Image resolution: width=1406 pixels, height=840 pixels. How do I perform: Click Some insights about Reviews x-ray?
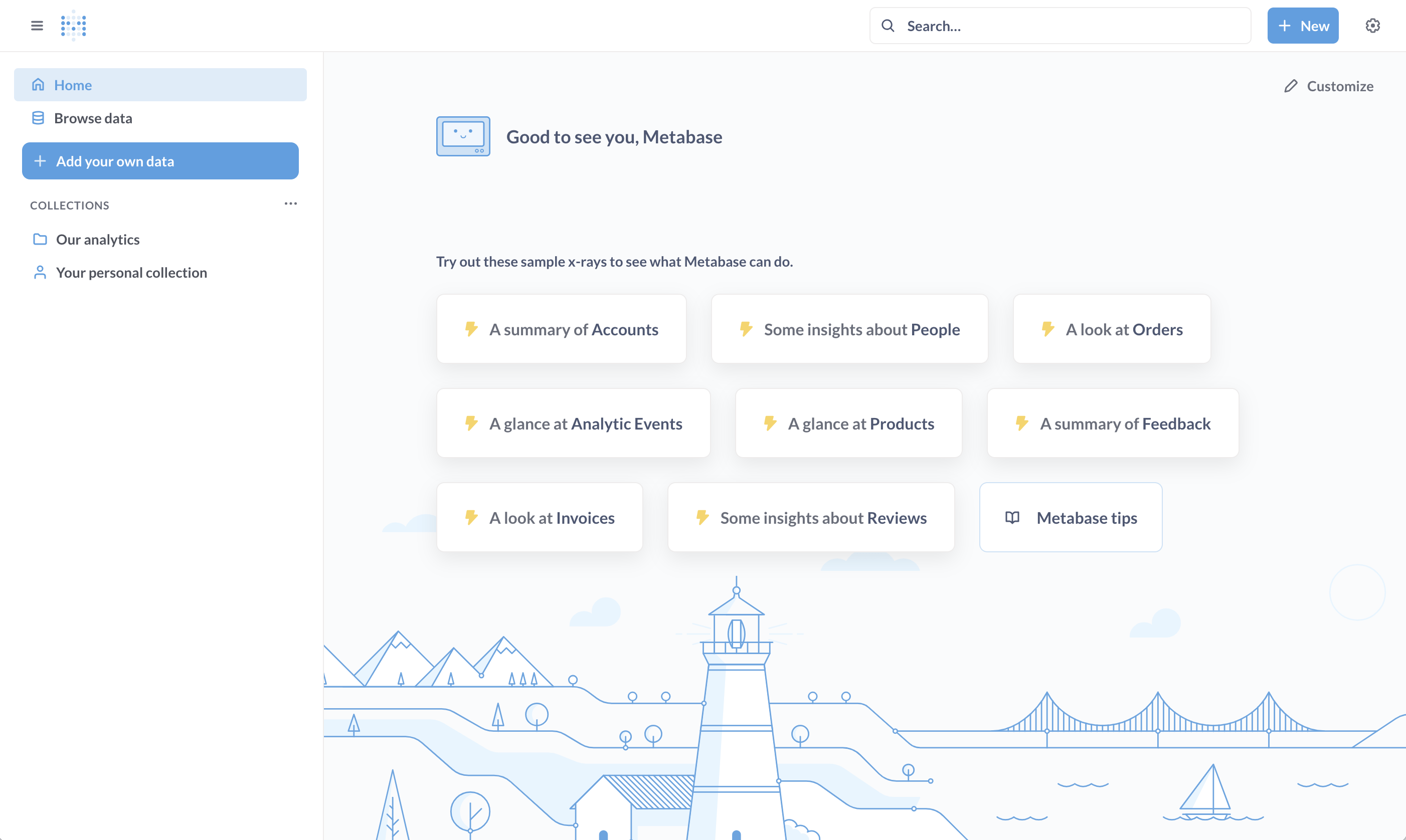point(811,517)
